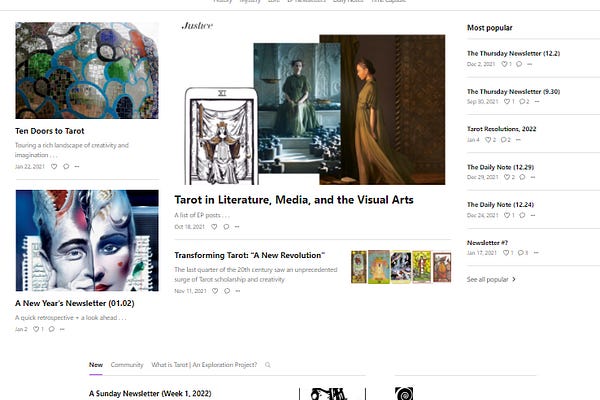
Task: Select the New tab
Action: [96, 365]
